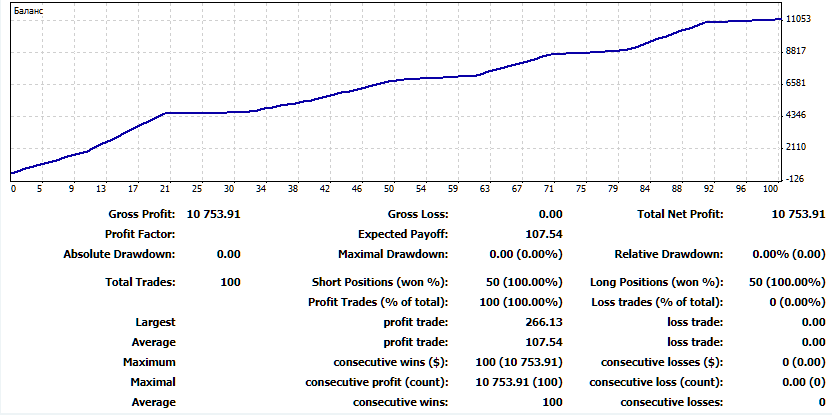Click the Absolute Drawdown label
The image size is (832, 415).
(119, 254)
